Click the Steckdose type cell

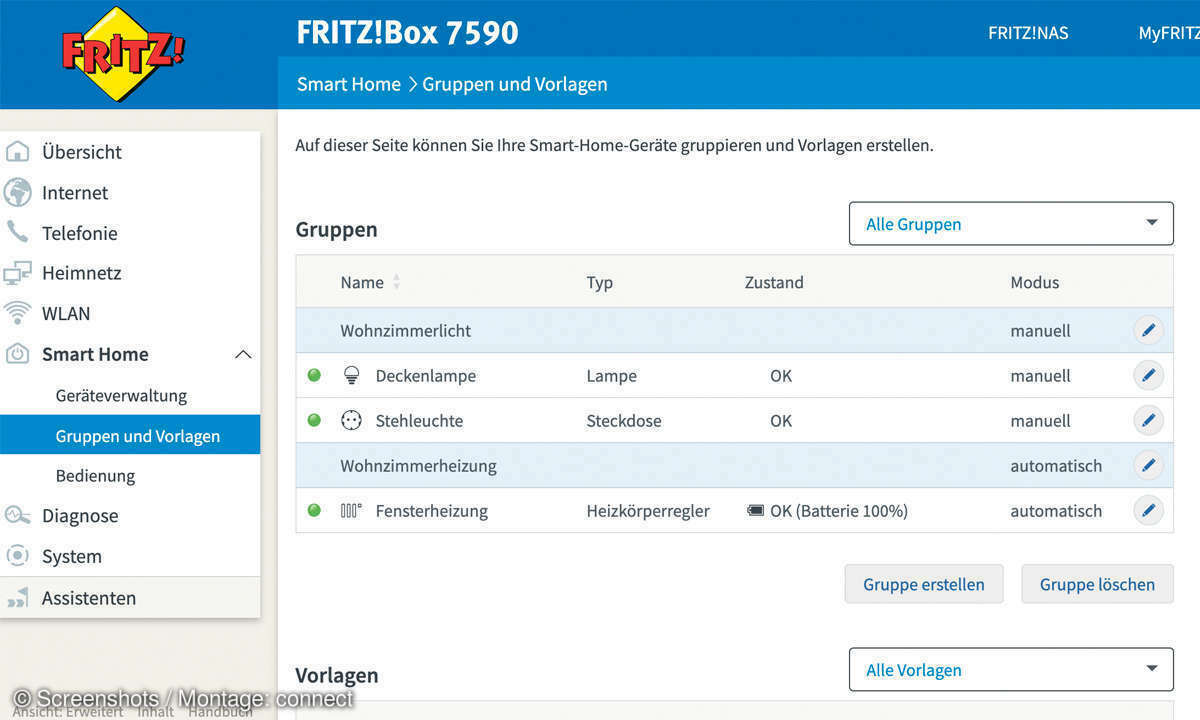623,421
